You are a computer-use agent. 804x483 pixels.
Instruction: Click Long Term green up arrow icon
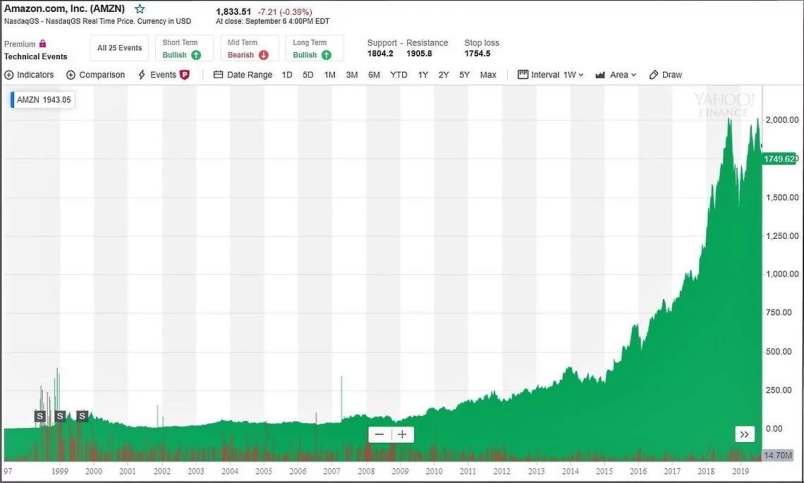point(326,55)
